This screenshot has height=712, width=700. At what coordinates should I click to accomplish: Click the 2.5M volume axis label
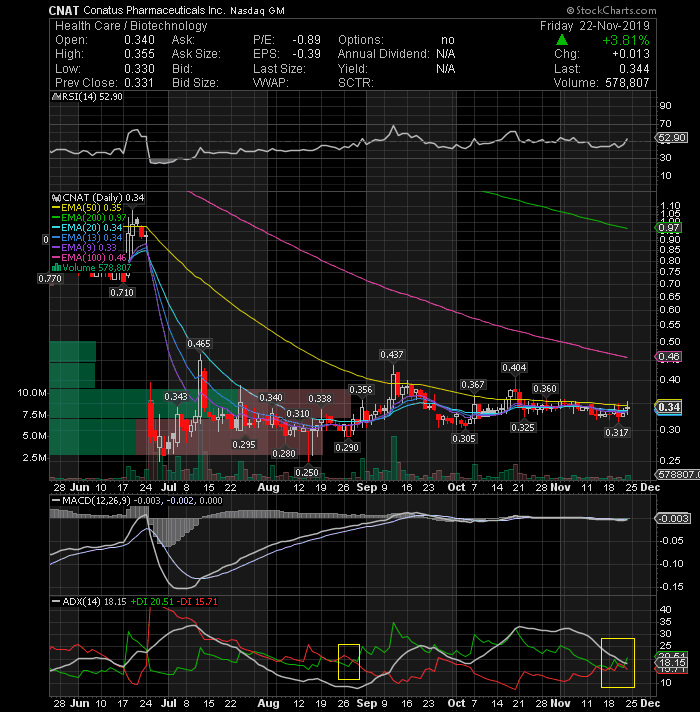tap(35, 458)
